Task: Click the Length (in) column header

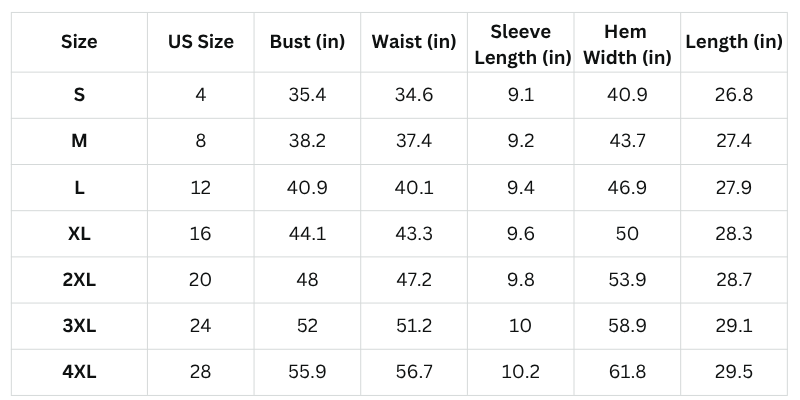Action: point(734,42)
